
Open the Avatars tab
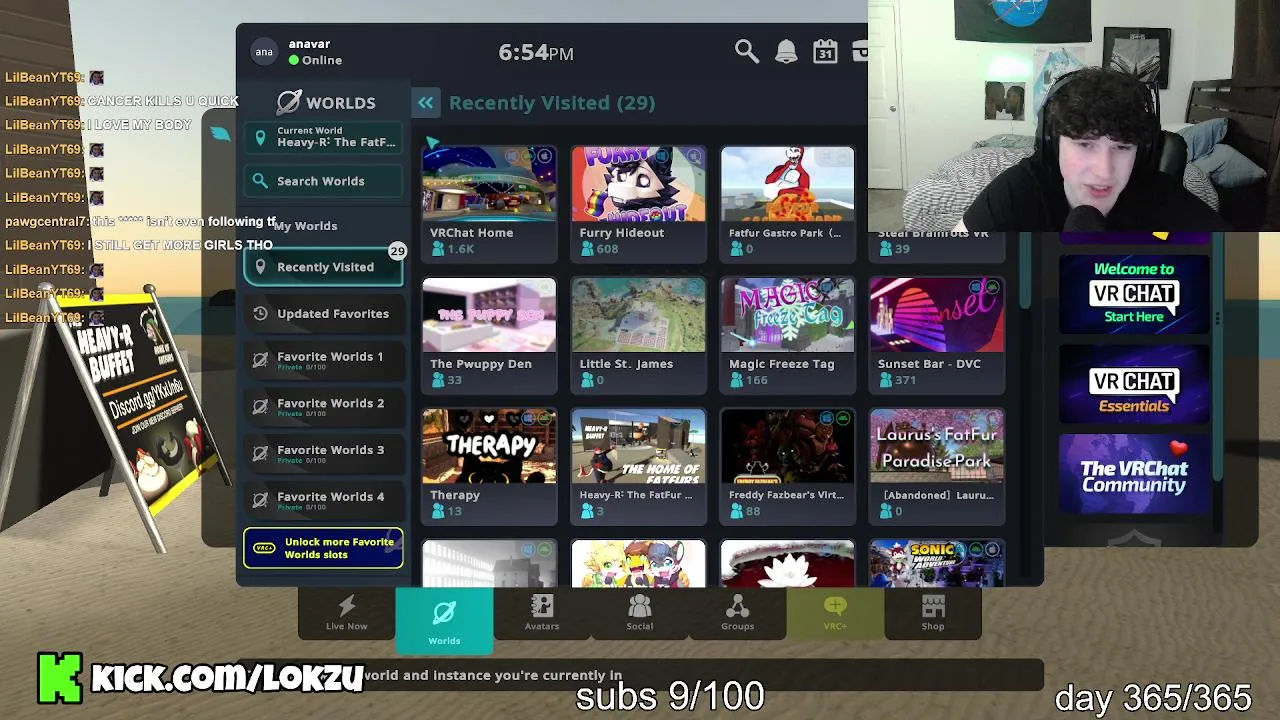(x=542, y=613)
